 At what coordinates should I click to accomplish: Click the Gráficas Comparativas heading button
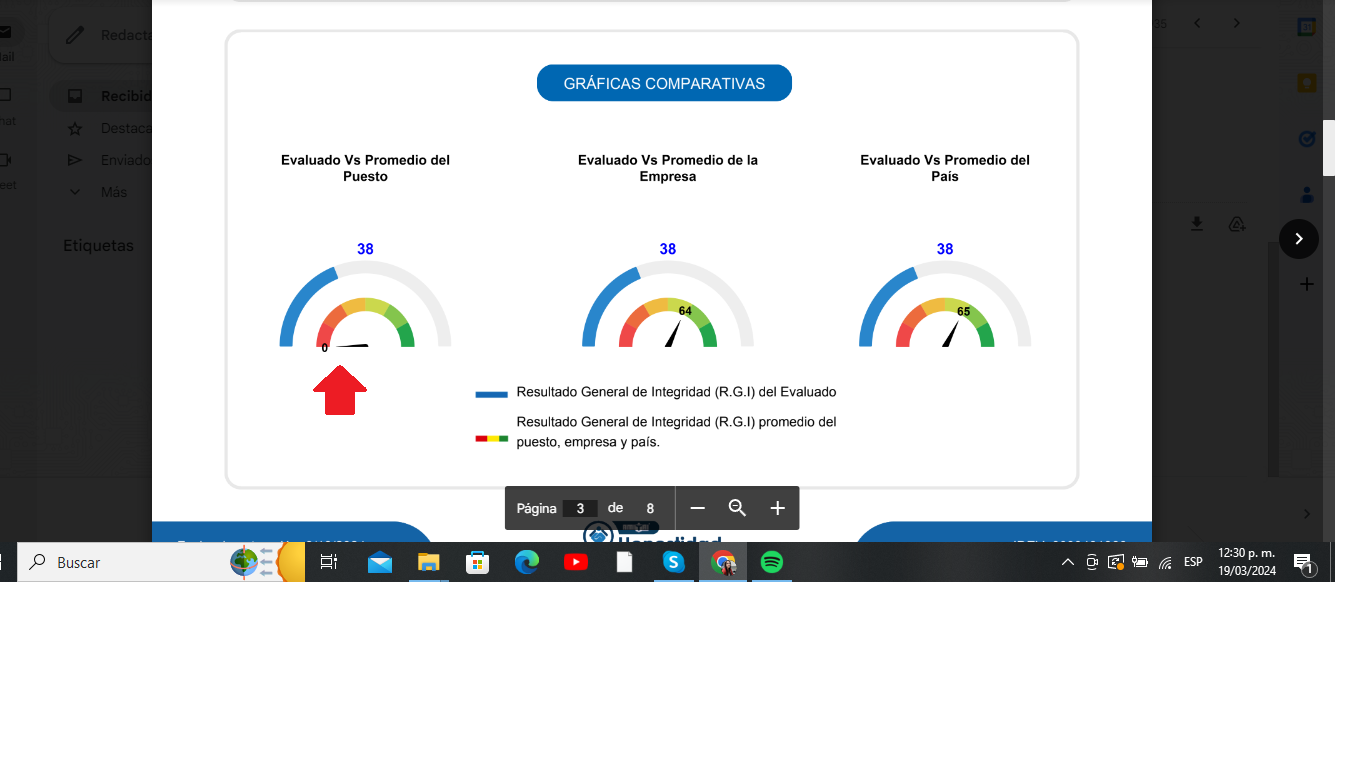click(x=664, y=83)
